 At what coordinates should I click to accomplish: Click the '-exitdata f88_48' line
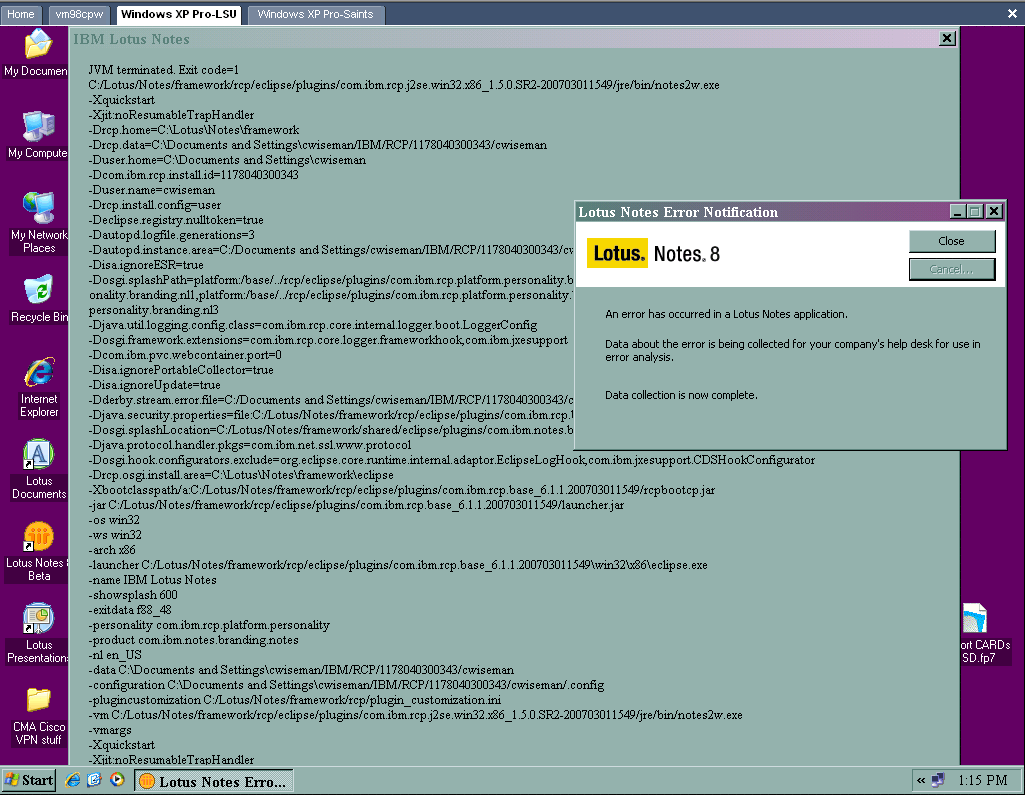click(x=131, y=610)
